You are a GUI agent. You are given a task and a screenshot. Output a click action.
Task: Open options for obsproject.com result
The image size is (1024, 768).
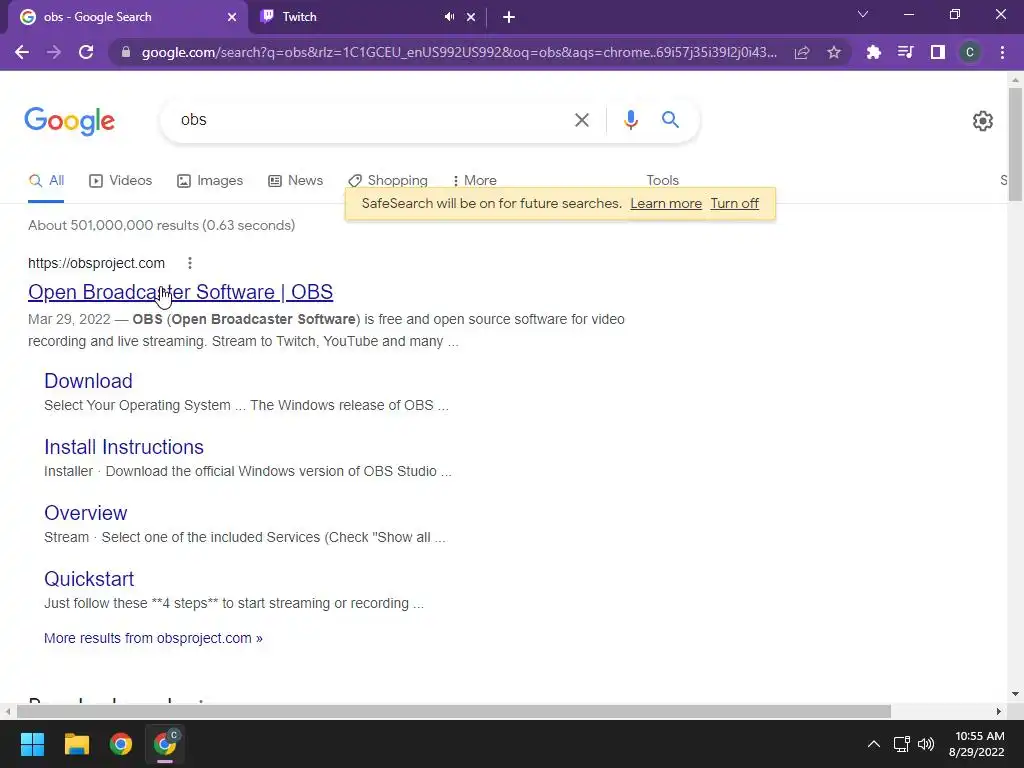[189, 263]
